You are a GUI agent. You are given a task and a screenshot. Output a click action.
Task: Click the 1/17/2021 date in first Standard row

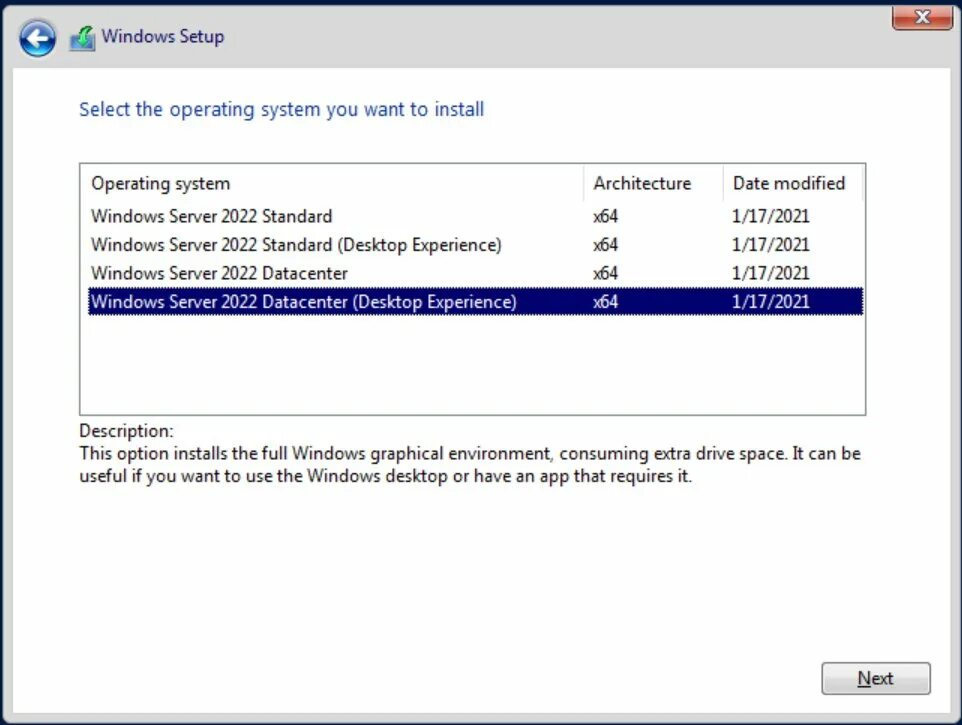click(x=771, y=216)
